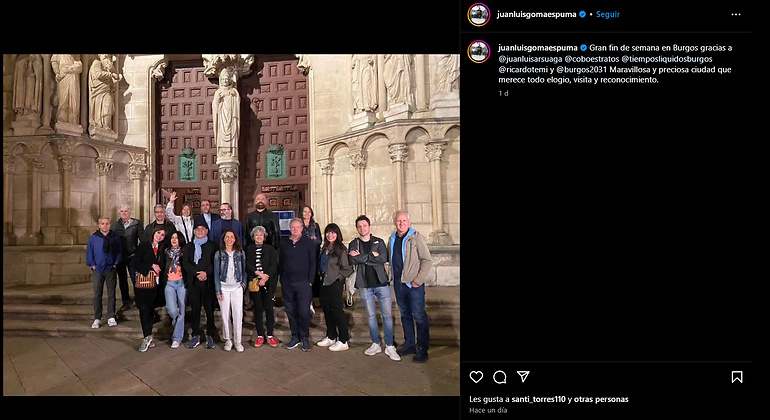
Task: Open the @juanluisarsuaga mention
Action: (x=530, y=58)
